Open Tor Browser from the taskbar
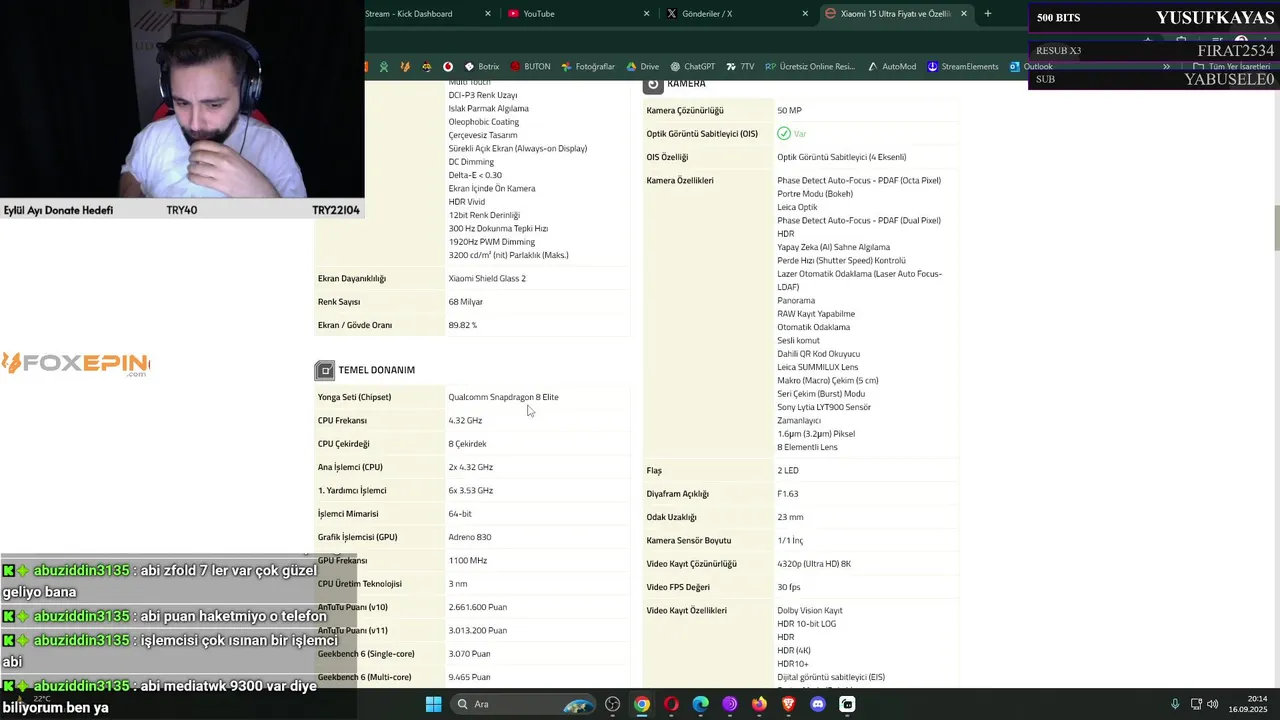Viewport: 1280px width, 720px height. click(730, 704)
